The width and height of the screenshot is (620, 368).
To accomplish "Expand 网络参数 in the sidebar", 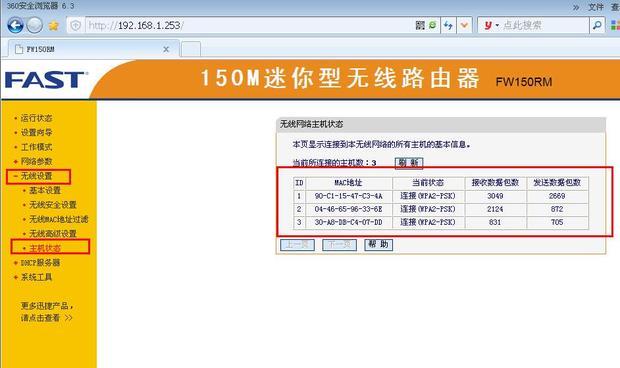I will click(36, 161).
